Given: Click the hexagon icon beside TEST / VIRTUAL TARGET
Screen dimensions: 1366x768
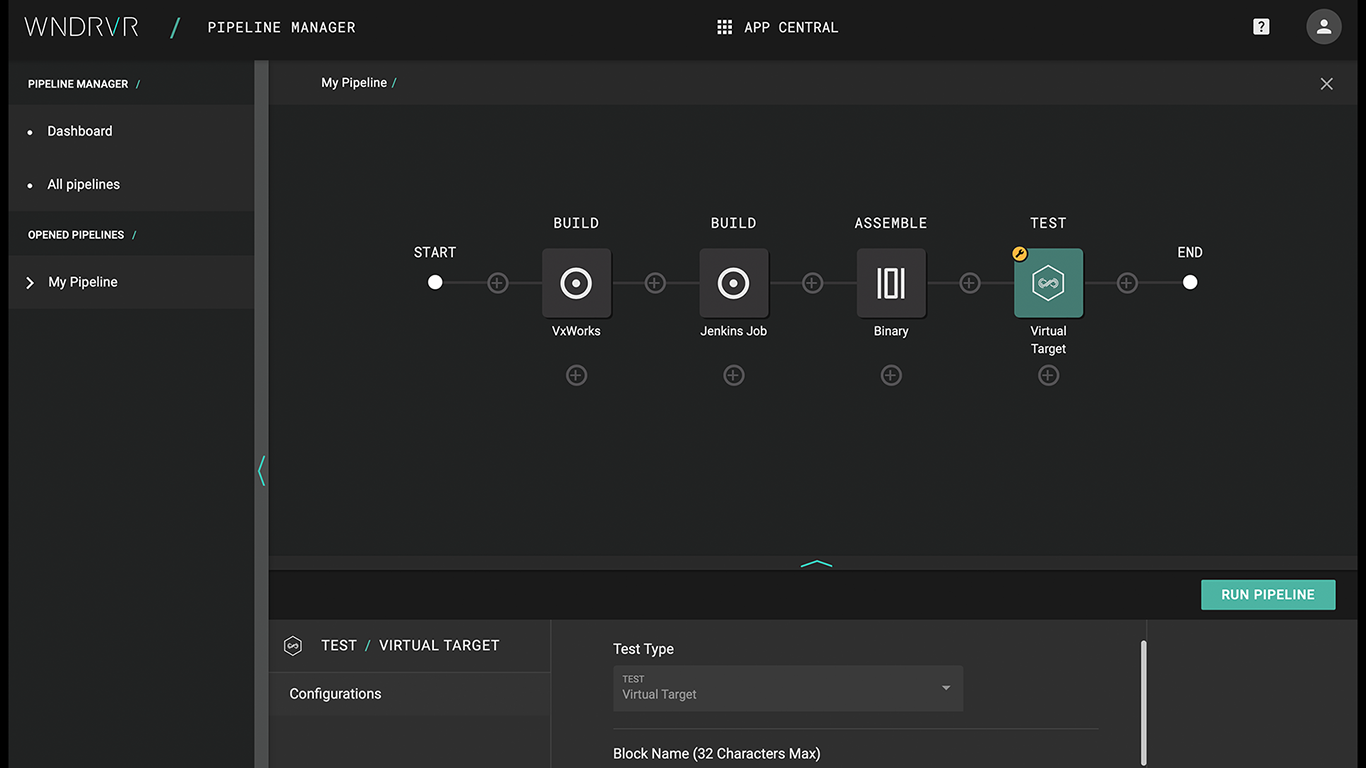Looking at the screenshot, I should click(x=293, y=646).
